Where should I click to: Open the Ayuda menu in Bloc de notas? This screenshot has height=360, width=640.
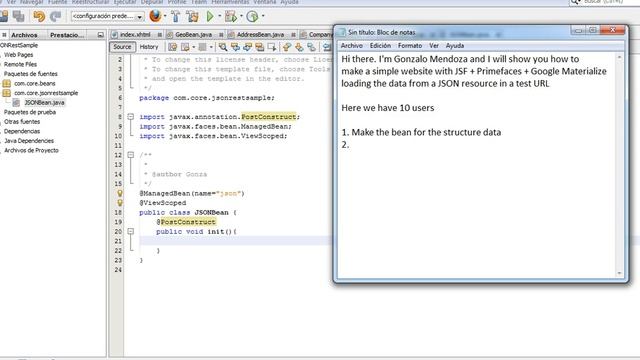pos(455,46)
